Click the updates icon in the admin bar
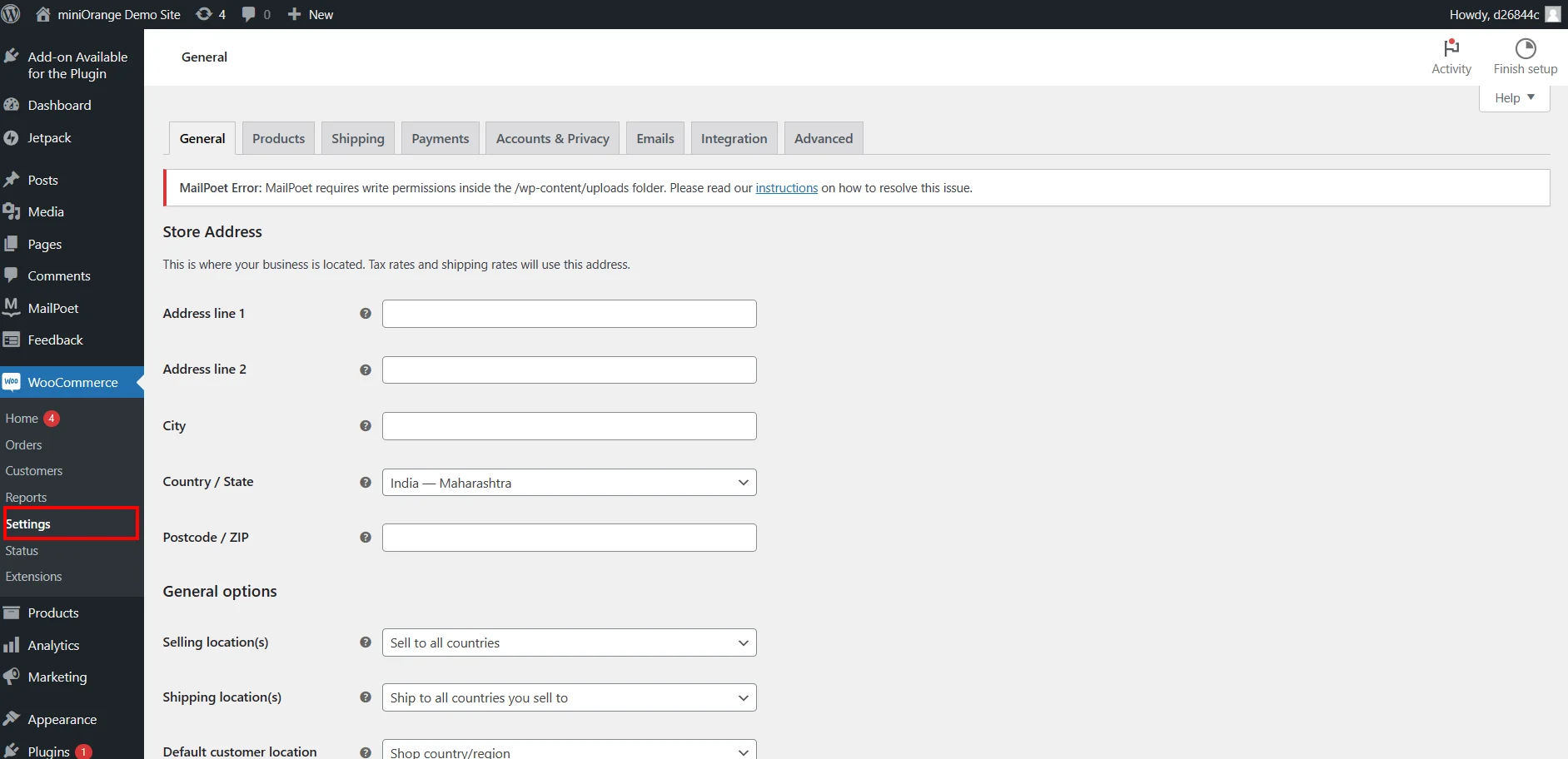Viewport: 1568px width, 759px height. tap(203, 13)
